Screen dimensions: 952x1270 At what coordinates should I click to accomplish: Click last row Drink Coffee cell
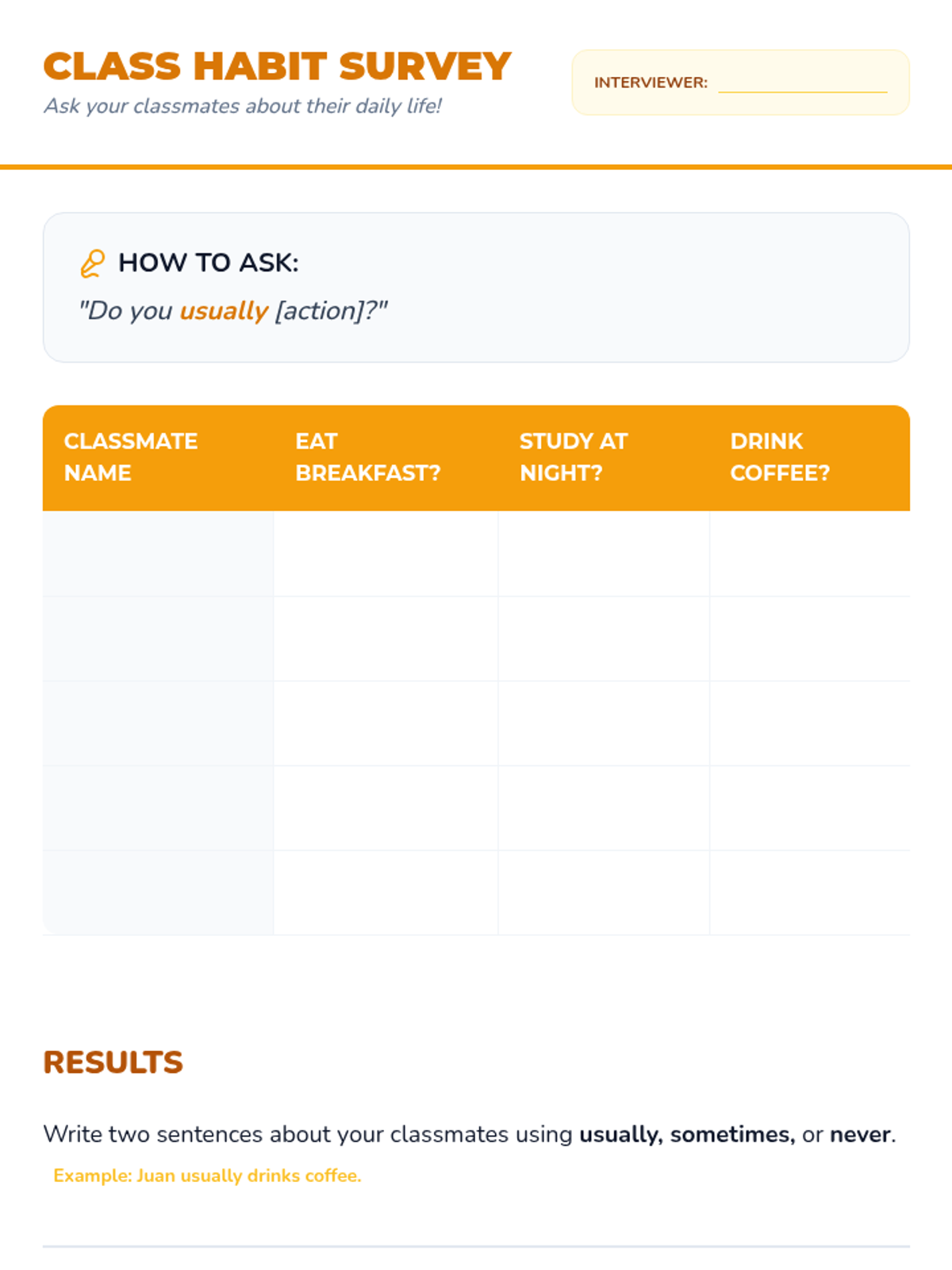pos(809,892)
